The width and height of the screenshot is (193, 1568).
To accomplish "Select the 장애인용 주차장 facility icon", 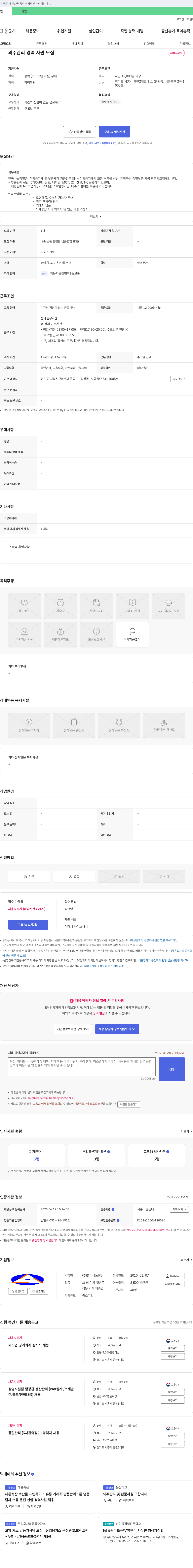I will point(29,726).
